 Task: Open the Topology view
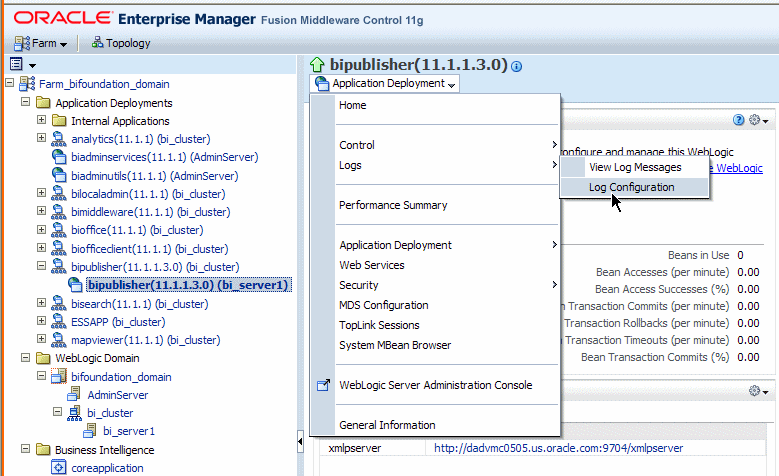(121, 43)
